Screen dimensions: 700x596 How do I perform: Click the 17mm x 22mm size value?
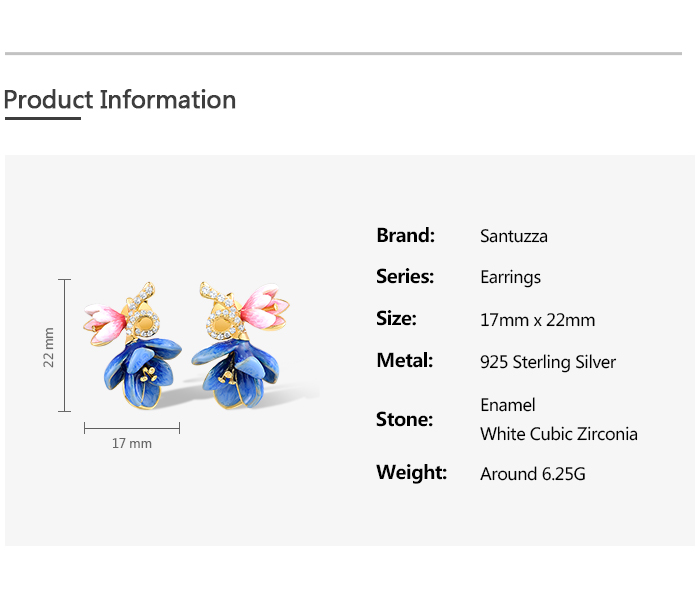537,320
